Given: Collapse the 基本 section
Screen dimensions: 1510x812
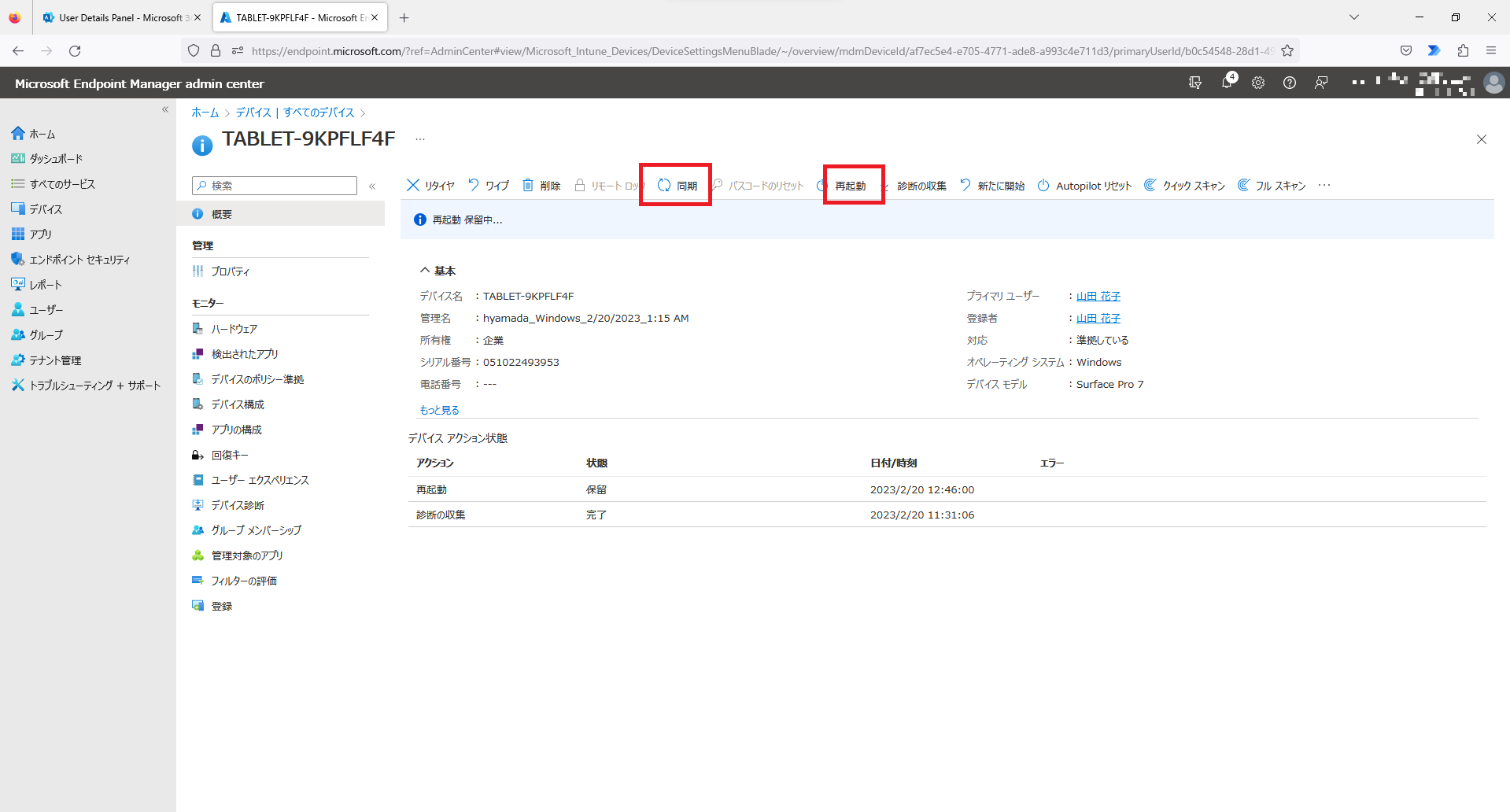Looking at the screenshot, I should [437, 271].
